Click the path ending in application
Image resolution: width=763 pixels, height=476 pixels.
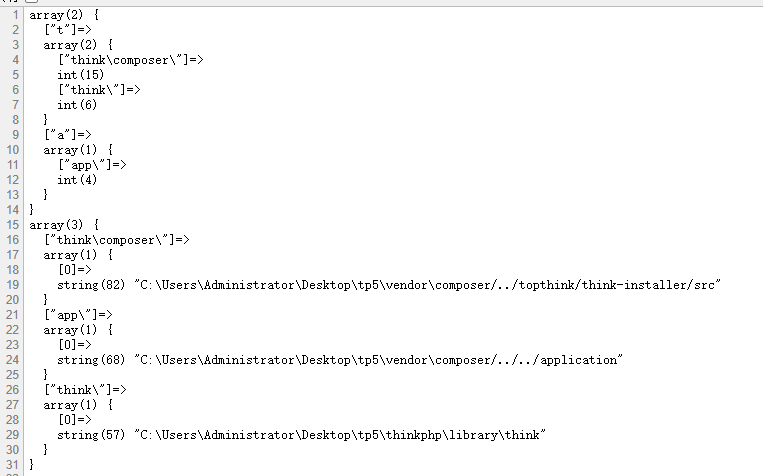click(x=379, y=360)
